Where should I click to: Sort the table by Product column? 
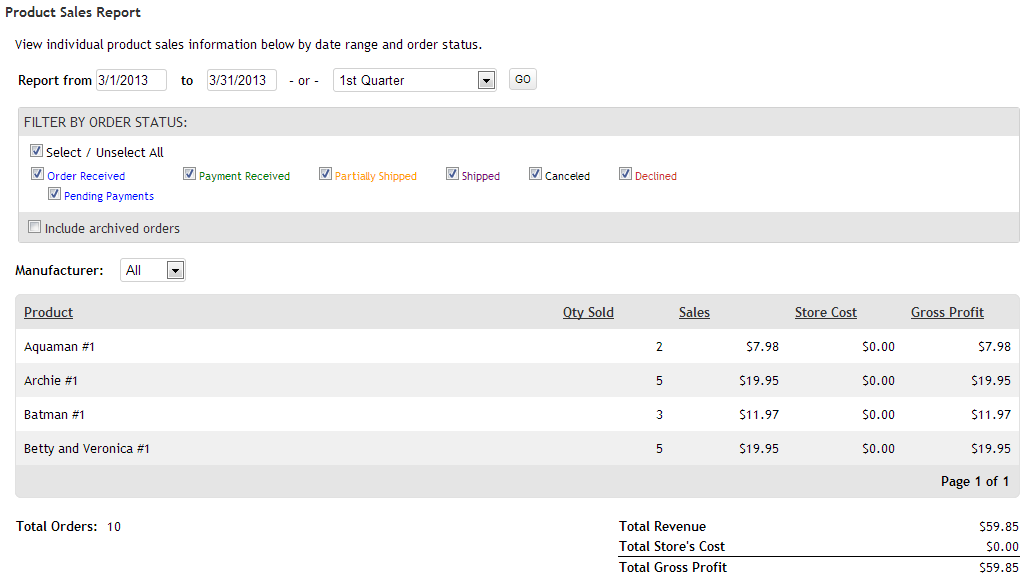tap(48, 312)
